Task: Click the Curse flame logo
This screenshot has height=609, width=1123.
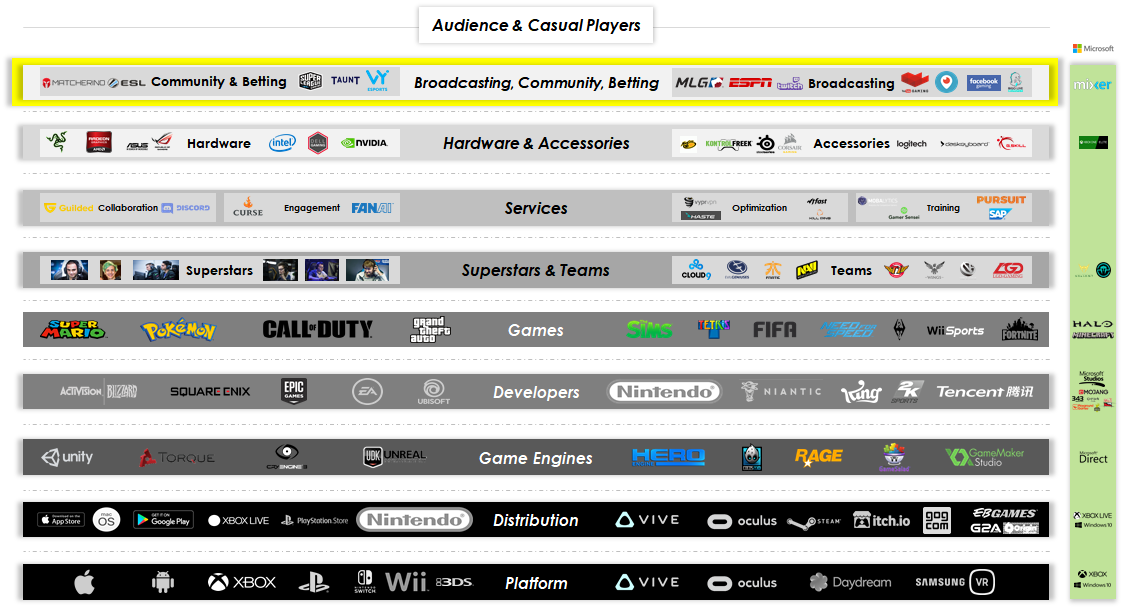Action: pyautogui.click(x=248, y=207)
